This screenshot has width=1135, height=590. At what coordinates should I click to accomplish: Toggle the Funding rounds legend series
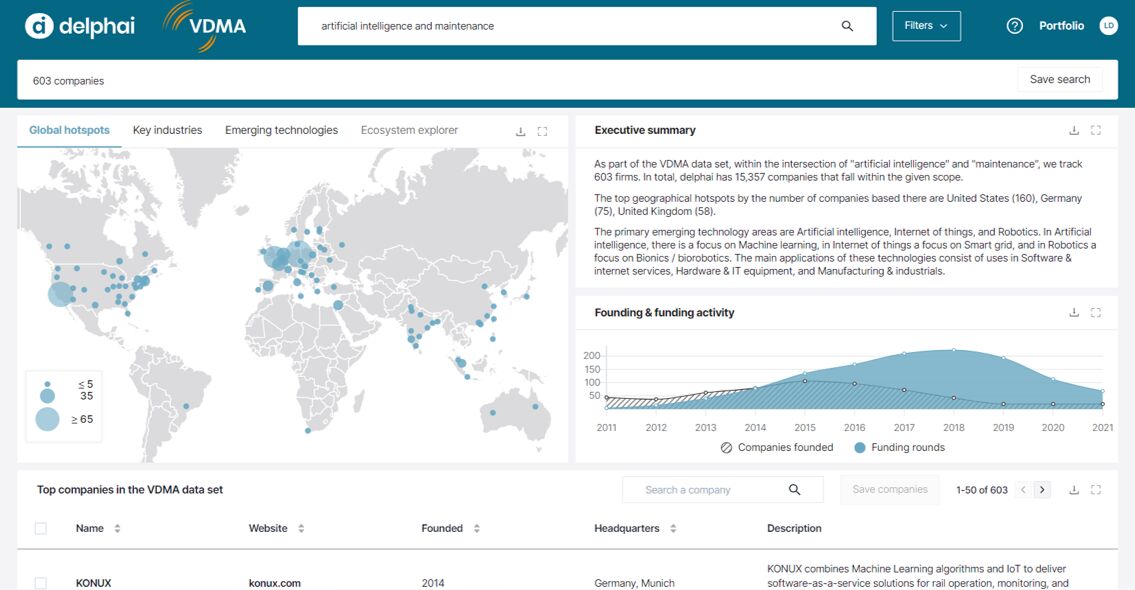pyautogui.click(x=899, y=447)
